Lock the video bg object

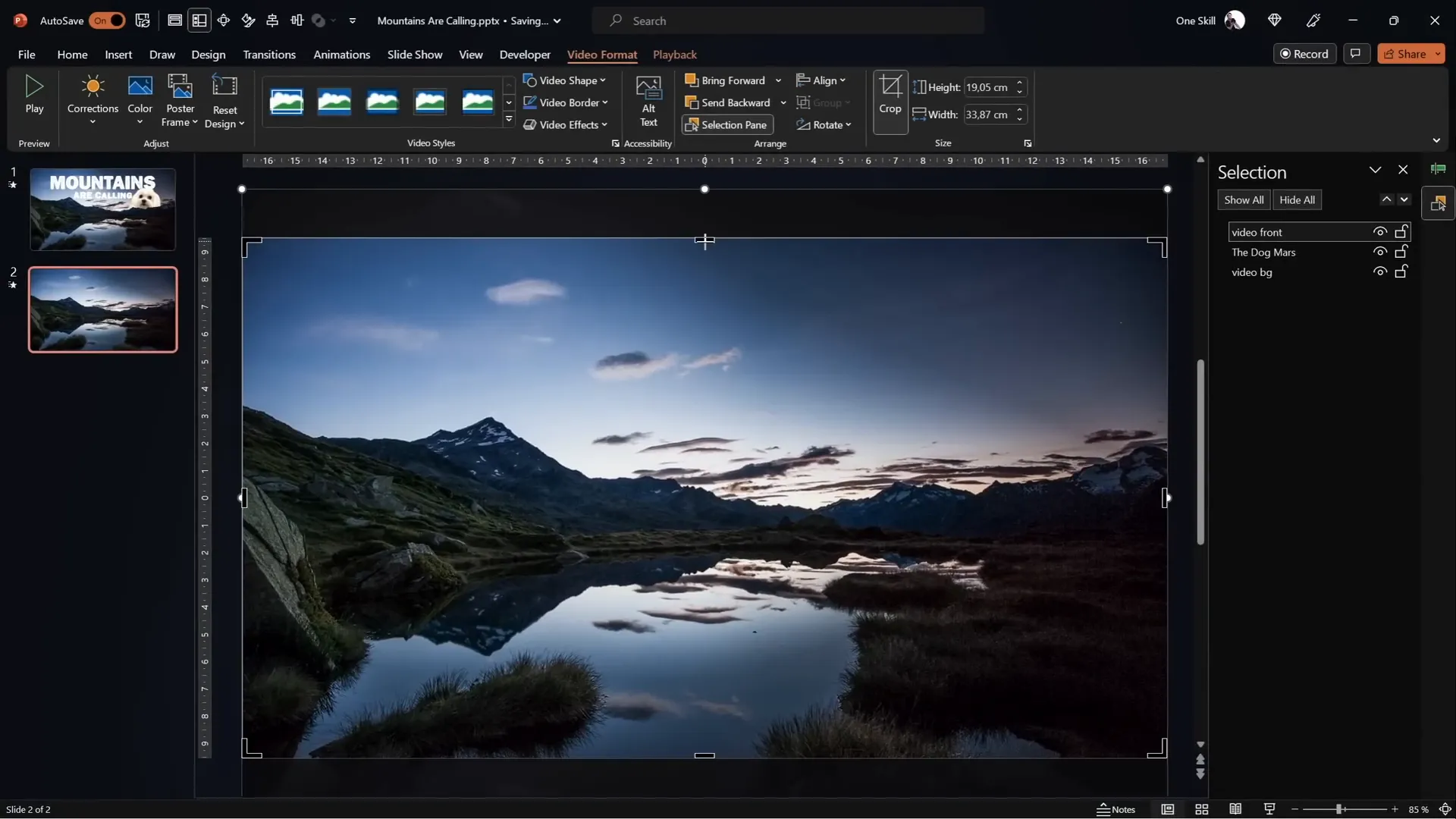1401,271
